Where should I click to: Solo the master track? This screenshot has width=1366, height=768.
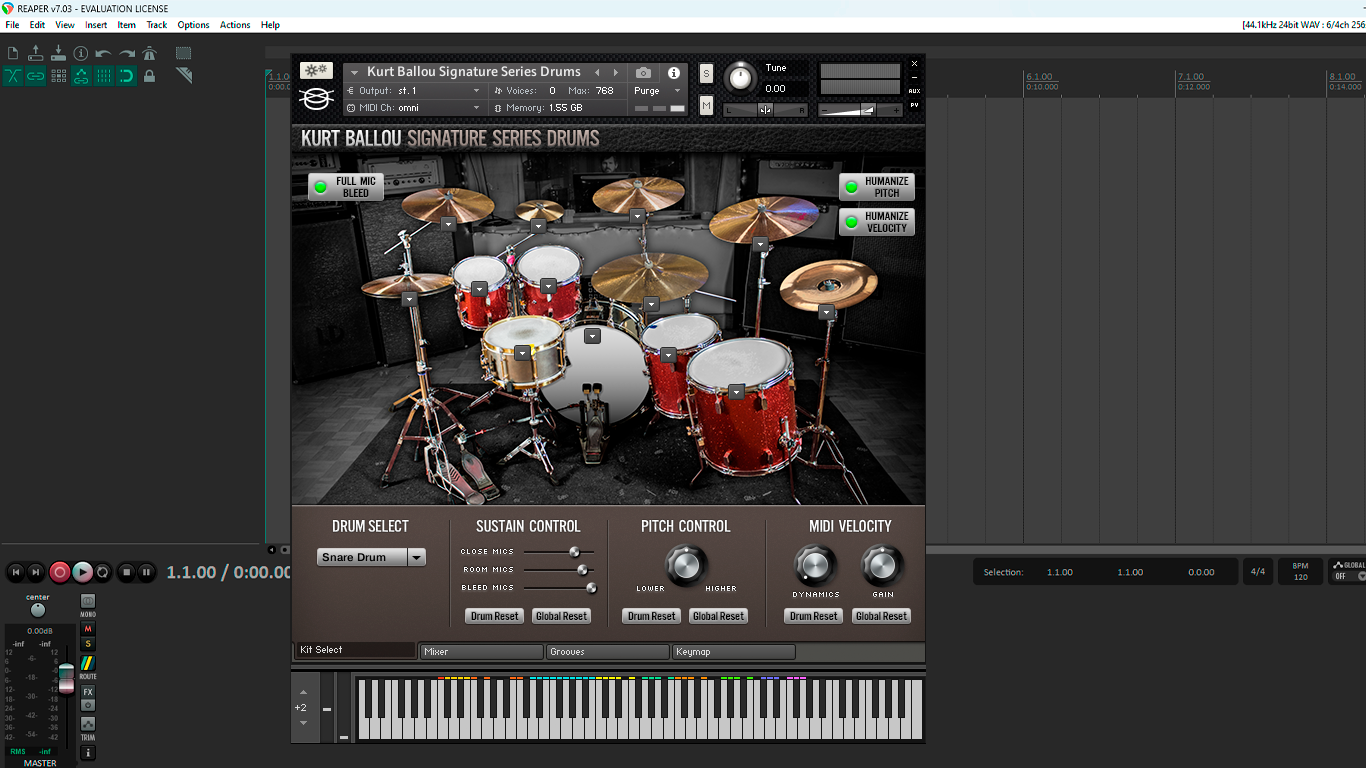coord(88,643)
